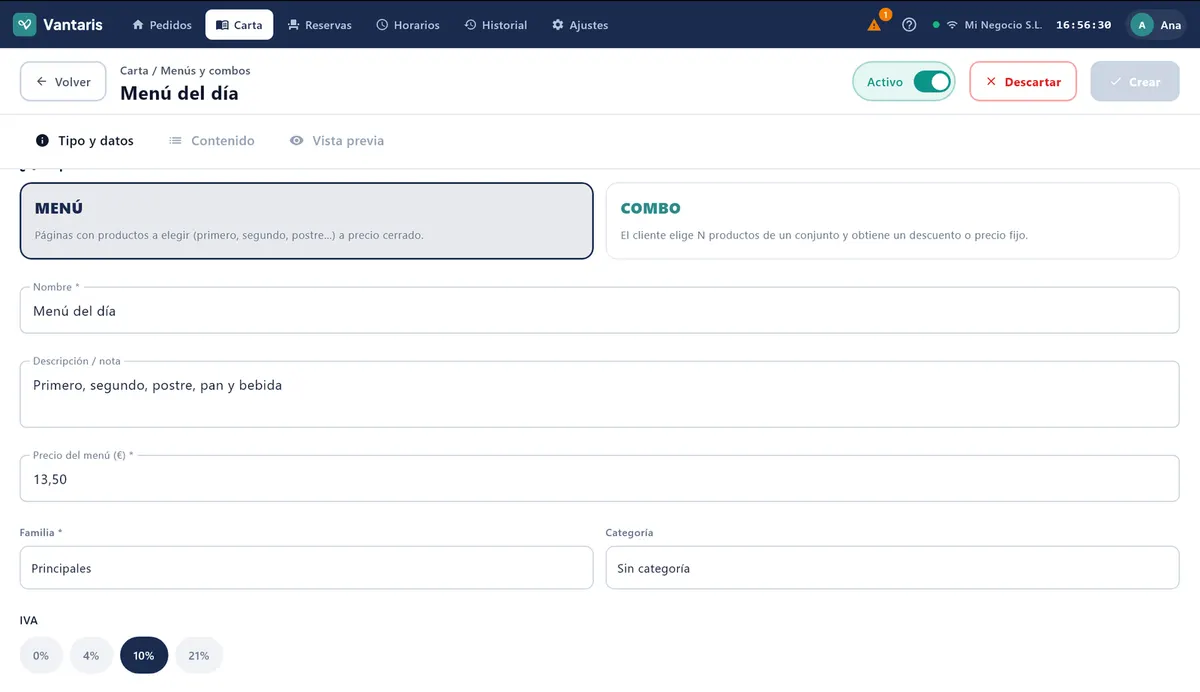Open the Pedidos section
The image size is (1200, 692).
tap(162, 25)
